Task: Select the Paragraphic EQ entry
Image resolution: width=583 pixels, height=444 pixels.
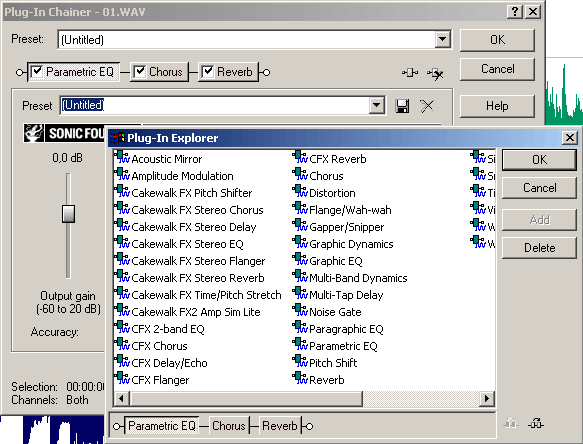Action: [x=346, y=329]
